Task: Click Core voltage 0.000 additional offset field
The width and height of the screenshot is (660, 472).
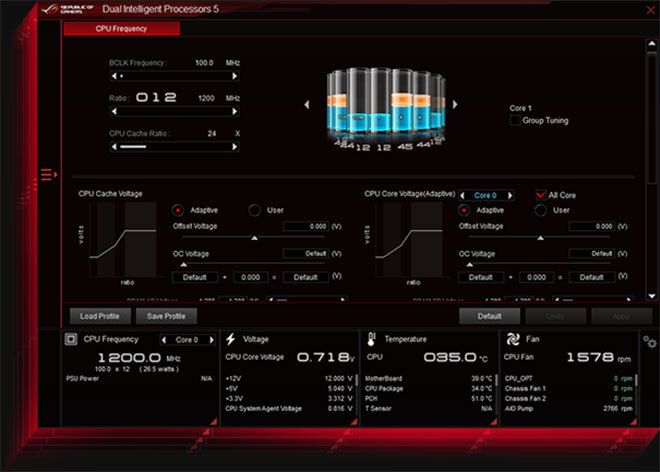Action: [536, 277]
